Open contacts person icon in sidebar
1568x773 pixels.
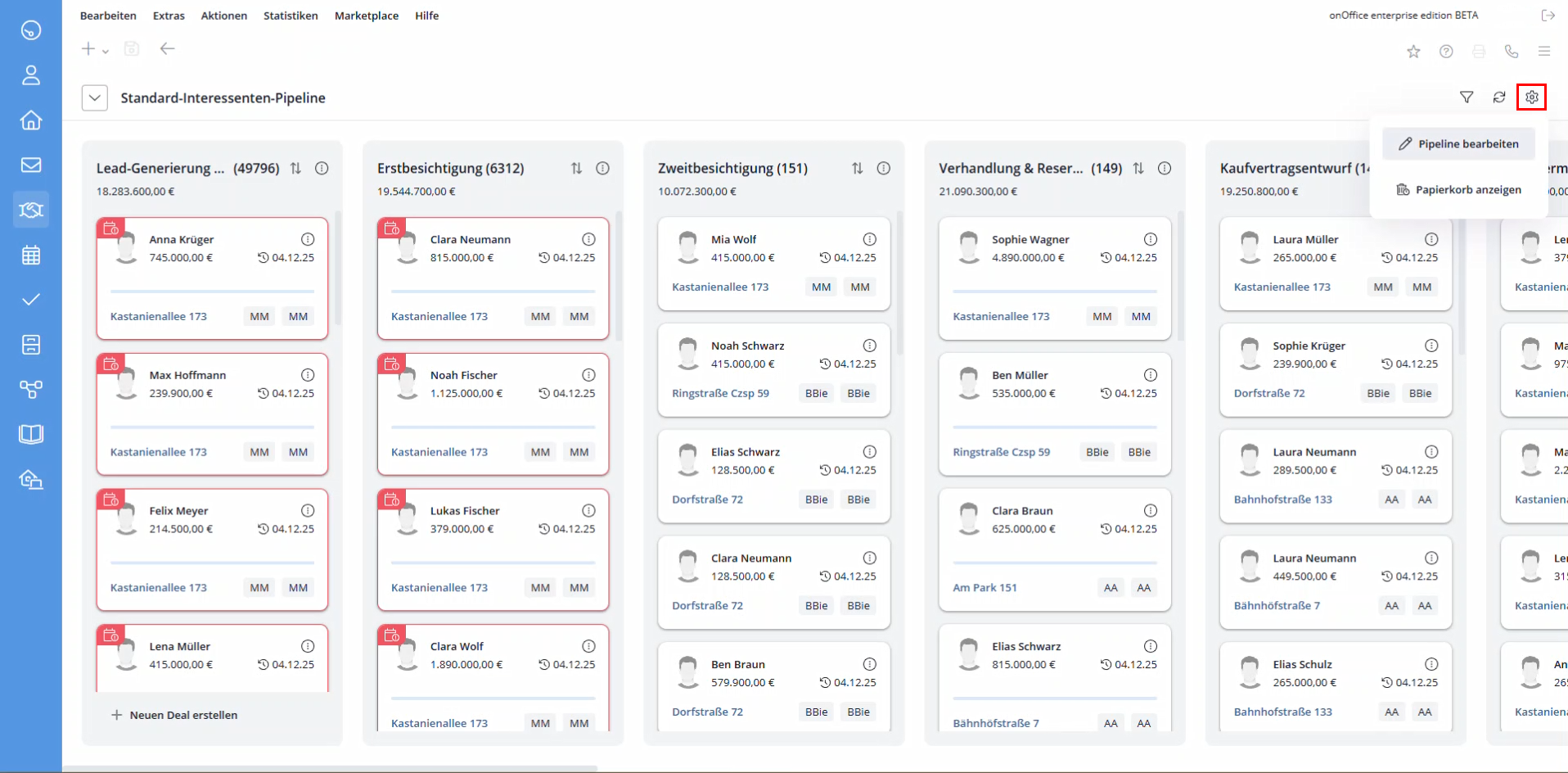click(31, 75)
